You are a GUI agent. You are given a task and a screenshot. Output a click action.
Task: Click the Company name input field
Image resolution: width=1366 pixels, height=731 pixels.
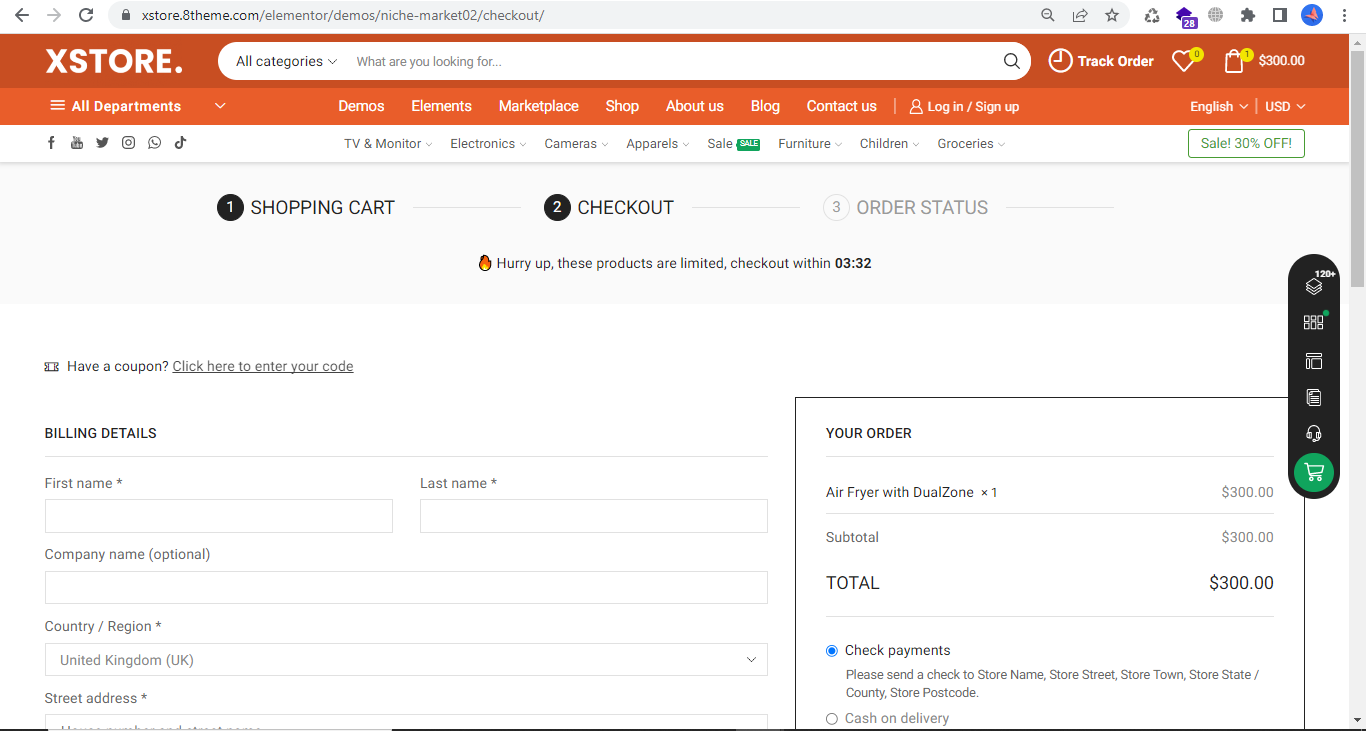point(406,587)
